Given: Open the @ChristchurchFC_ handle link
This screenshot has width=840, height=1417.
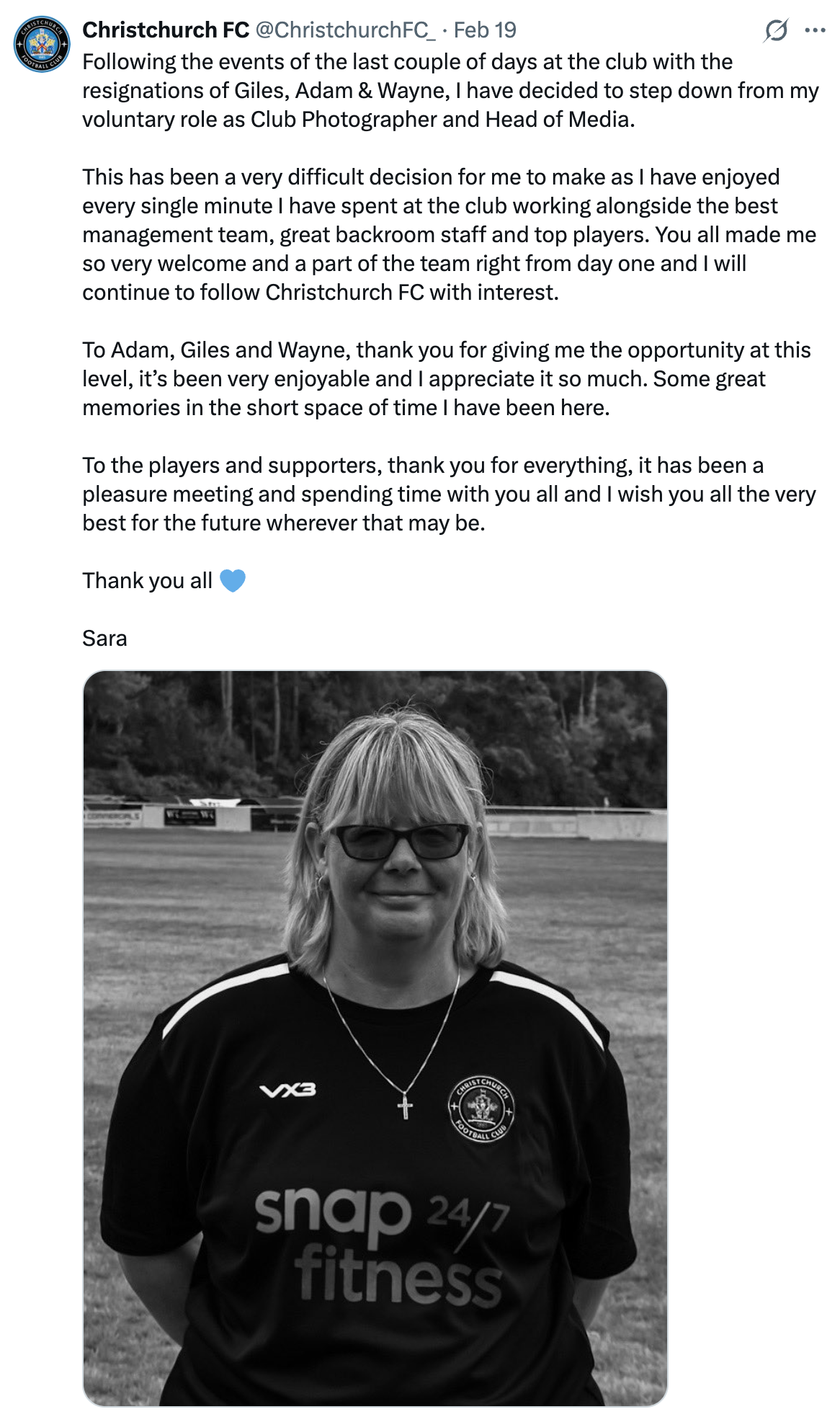Looking at the screenshot, I should point(345,30).
